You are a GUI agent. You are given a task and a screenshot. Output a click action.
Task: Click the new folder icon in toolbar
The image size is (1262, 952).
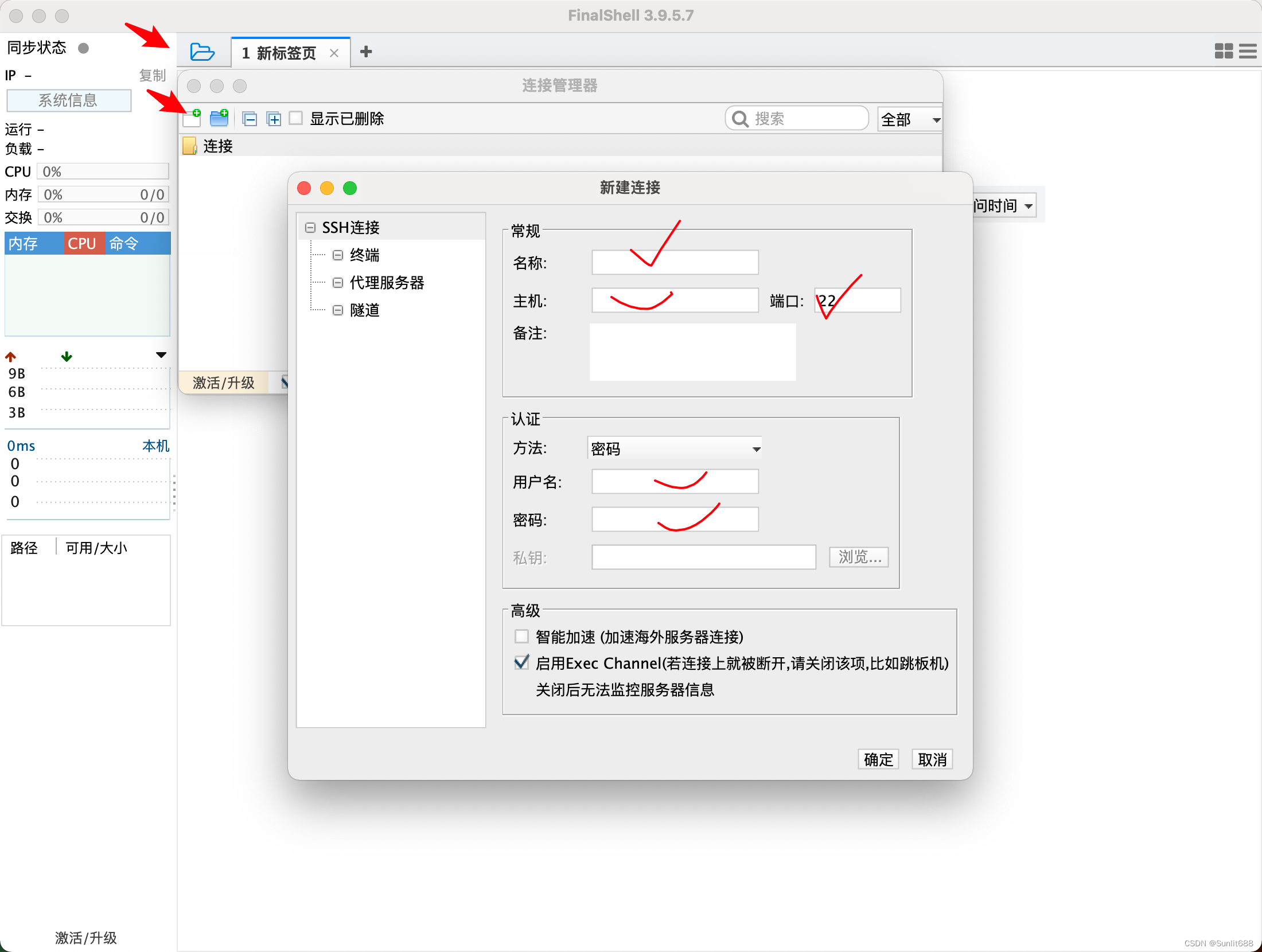pyautogui.click(x=219, y=118)
